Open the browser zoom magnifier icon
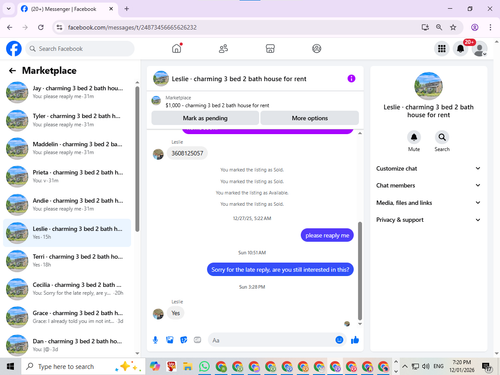The image size is (500, 375). [x=439, y=27]
